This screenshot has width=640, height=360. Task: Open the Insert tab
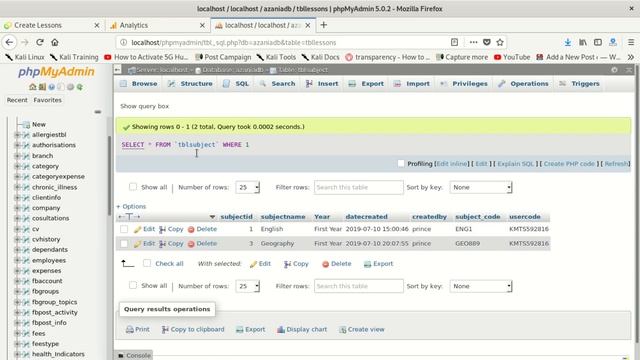[x=322, y=84]
